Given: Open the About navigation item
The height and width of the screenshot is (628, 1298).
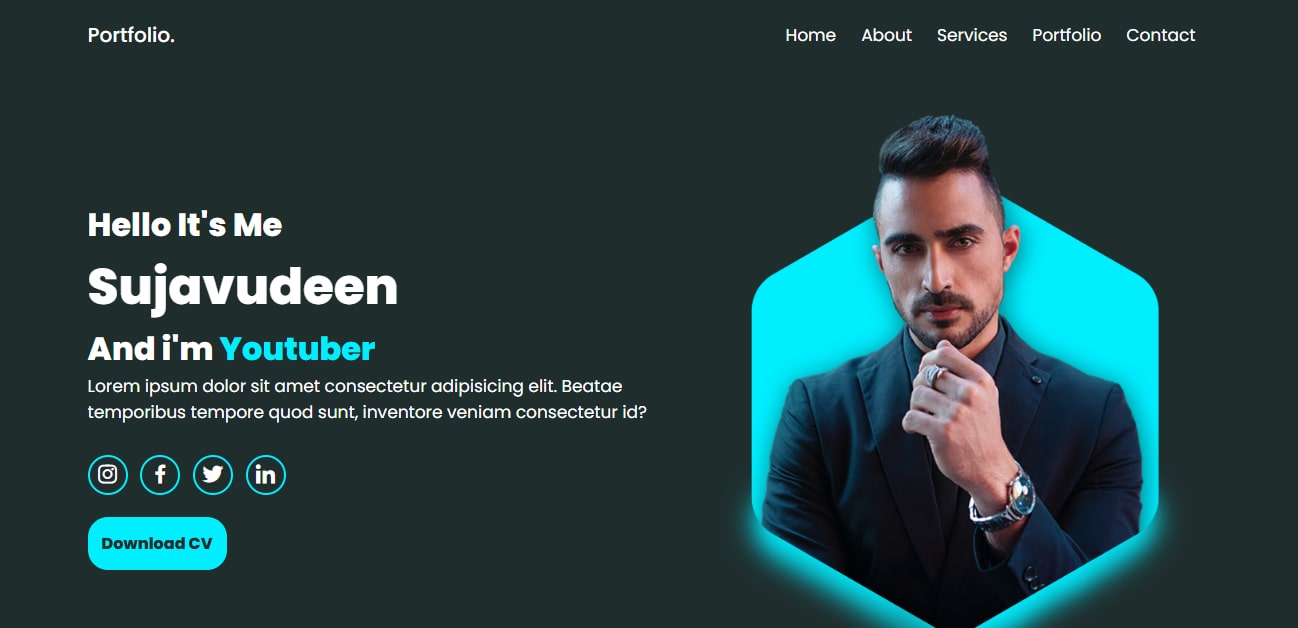Looking at the screenshot, I should [886, 35].
